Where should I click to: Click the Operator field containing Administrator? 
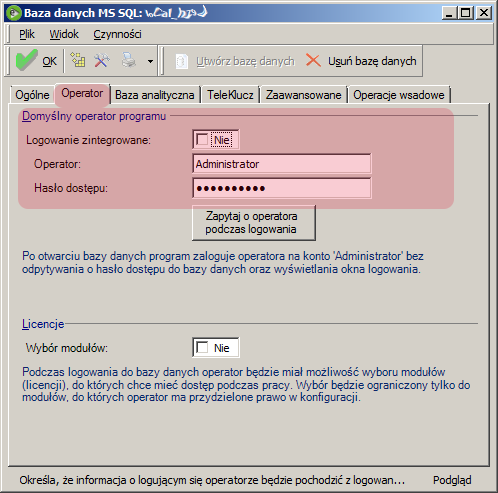tap(282, 164)
